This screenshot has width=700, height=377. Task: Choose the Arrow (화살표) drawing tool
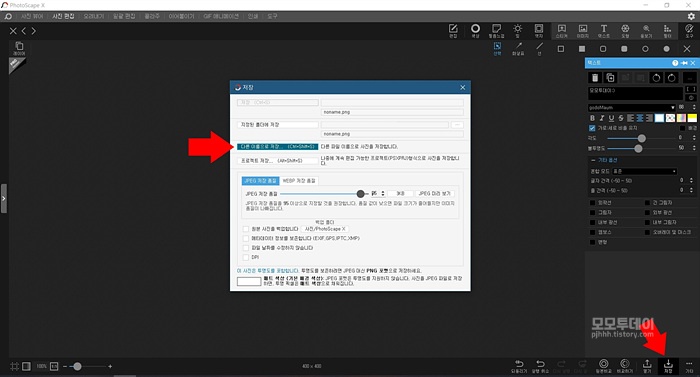pyautogui.click(x=518, y=49)
